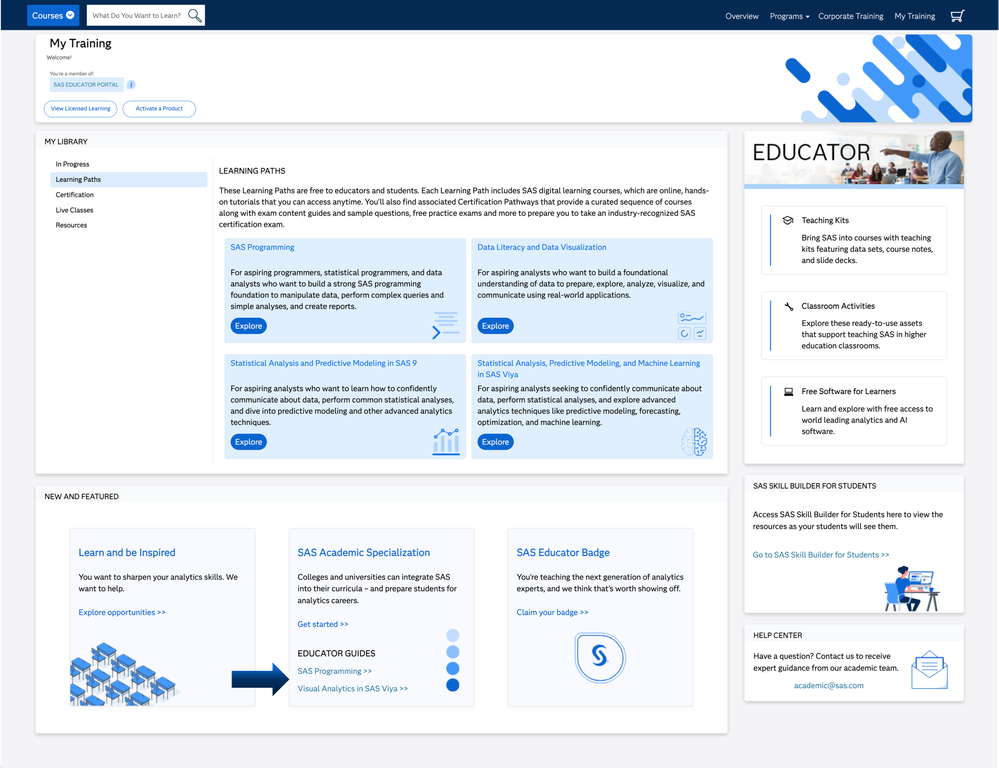This screenshot has width=999, height=768.
Task: Click the Classroom Activities wrench icon
Action: click(x=788, y=306)
